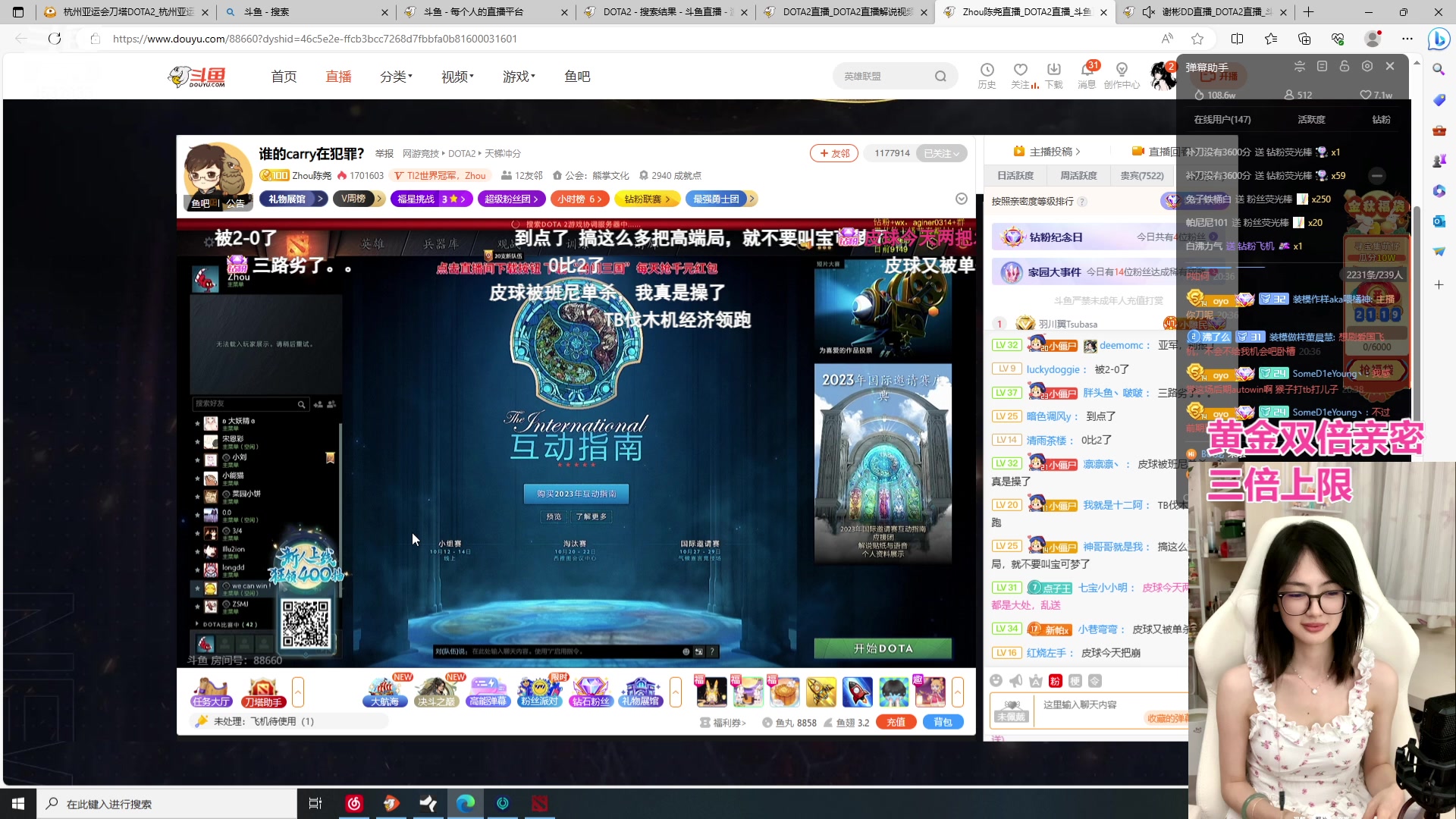The width and height of the screenshot is (1456, 819).
Task: Click the danmaku assistant filter lines icon
Action: coord(1299,67)
